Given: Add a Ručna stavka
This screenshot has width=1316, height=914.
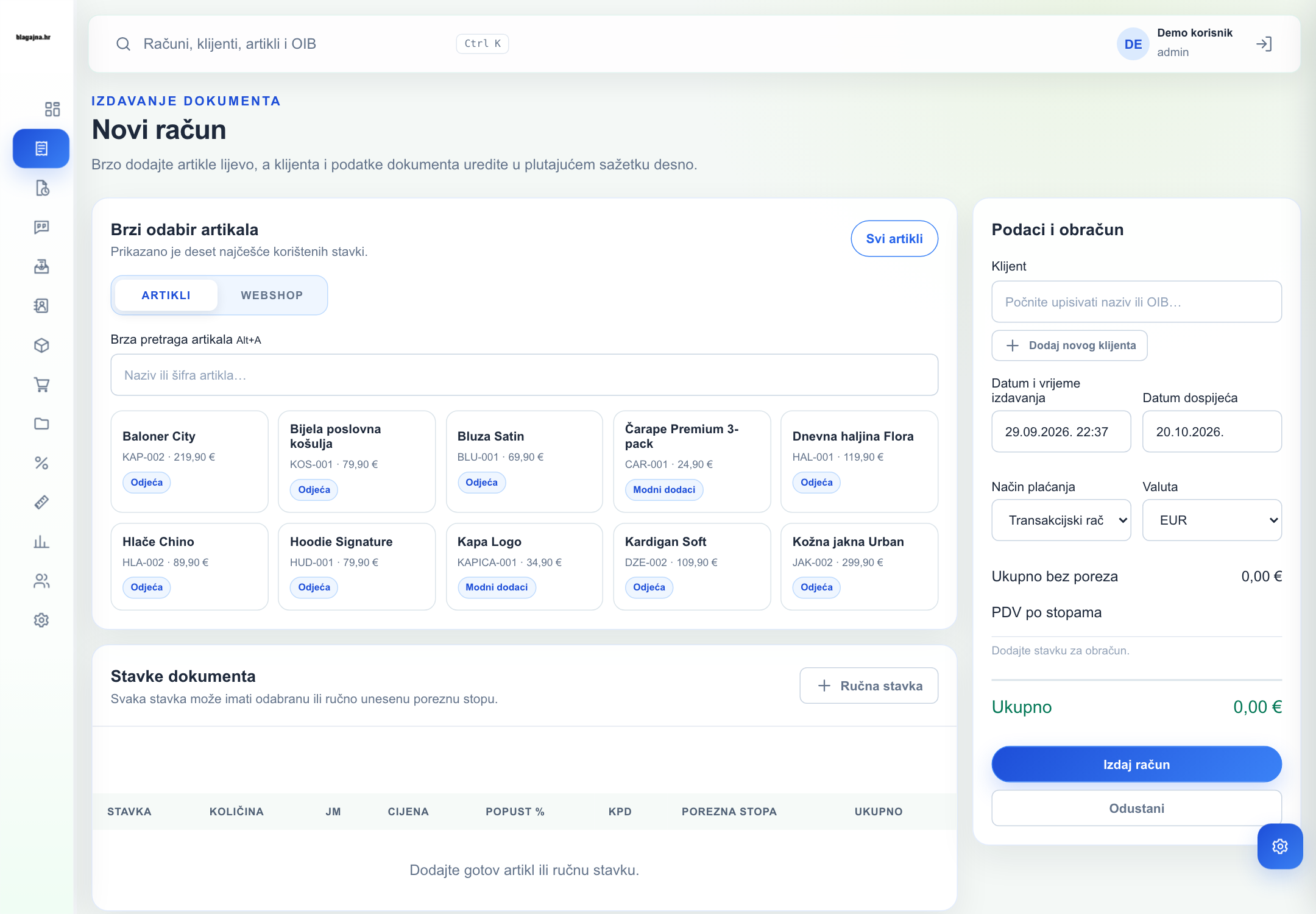Looking at the screenshot, I should point(869,685).
